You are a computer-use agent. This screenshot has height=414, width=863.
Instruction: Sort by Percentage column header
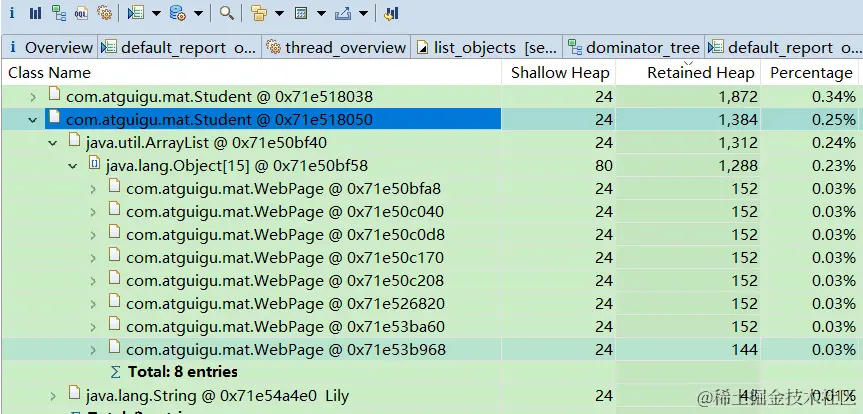point(811,73)
